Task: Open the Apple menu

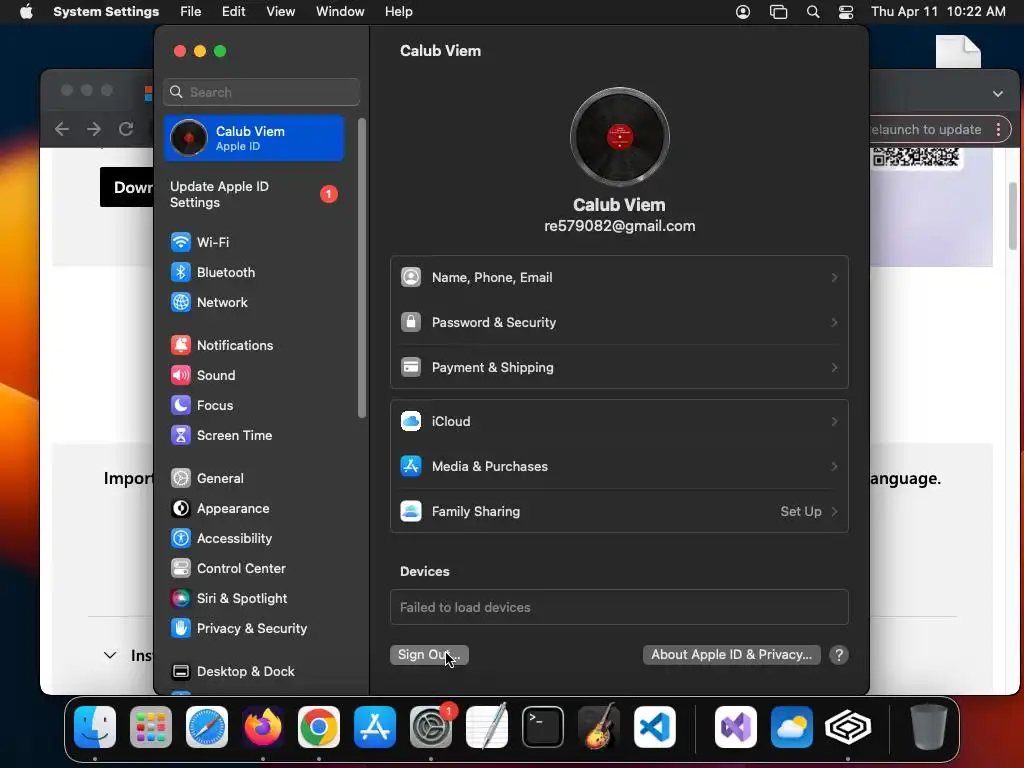Action: pos(26,12)
